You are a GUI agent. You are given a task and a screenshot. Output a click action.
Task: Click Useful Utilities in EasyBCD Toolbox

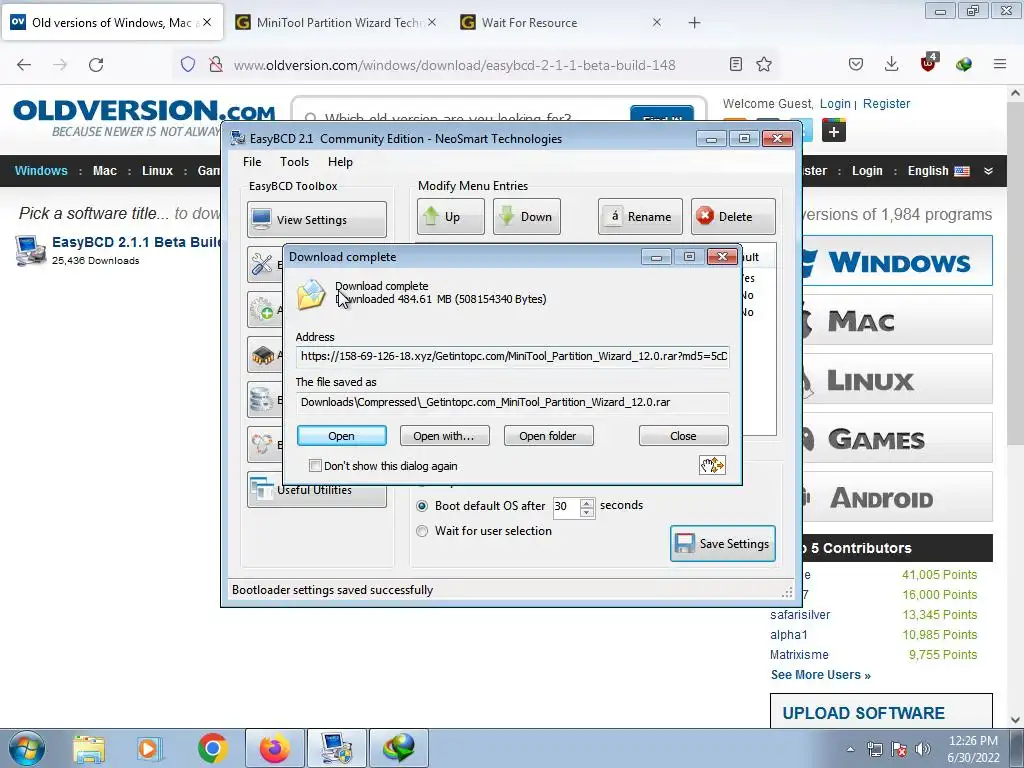pos(317,490)
